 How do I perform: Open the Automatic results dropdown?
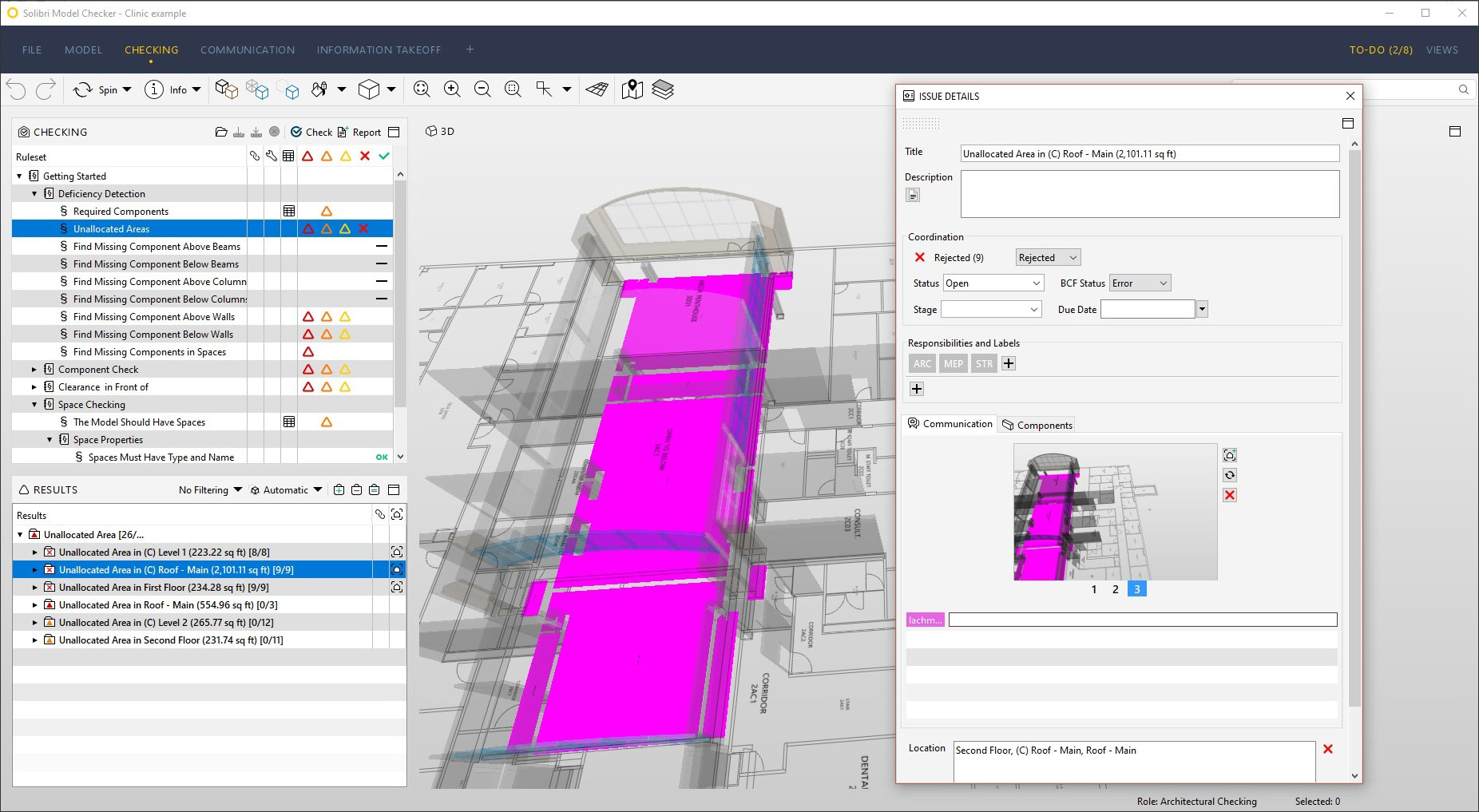[286, 489]
